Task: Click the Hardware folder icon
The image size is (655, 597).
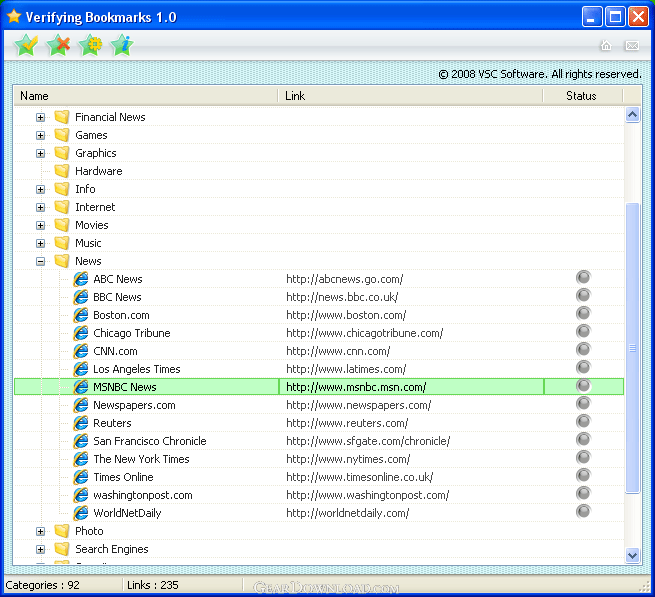Action: tap(62, 171)
